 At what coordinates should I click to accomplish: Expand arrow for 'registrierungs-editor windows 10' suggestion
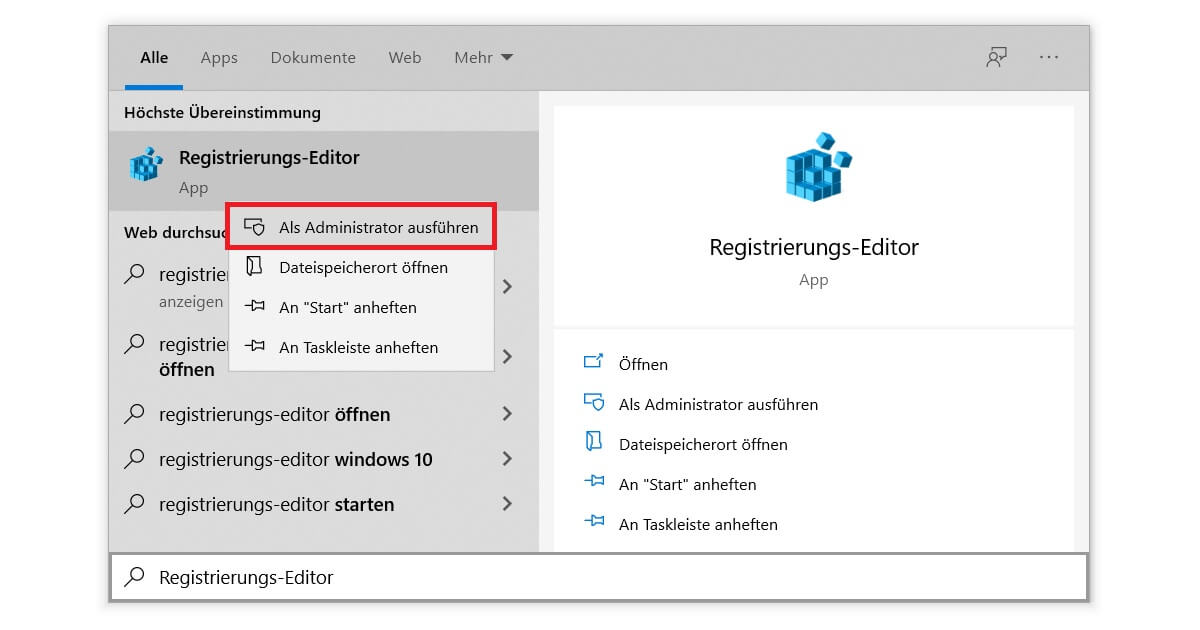507,459
